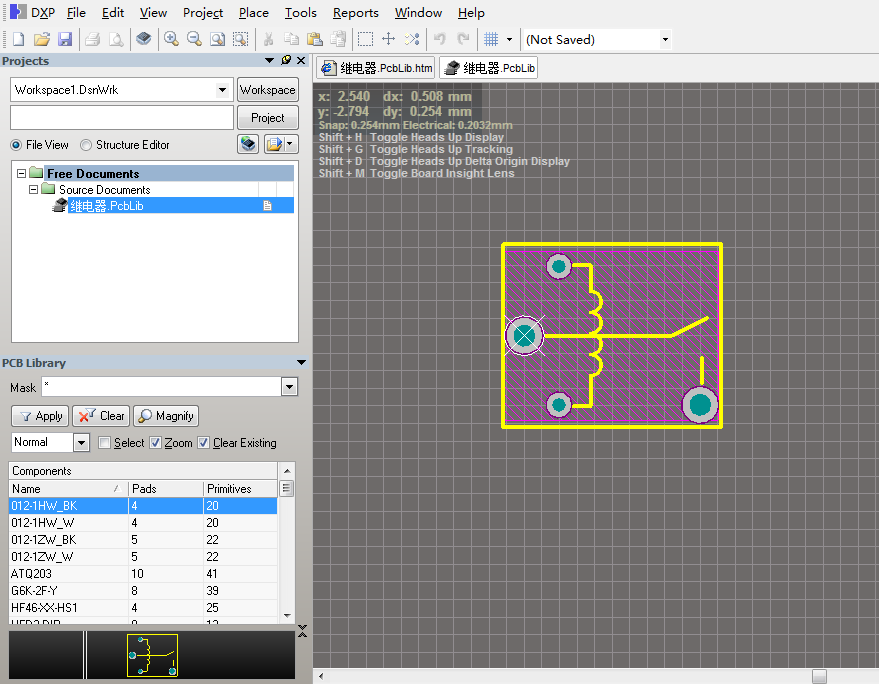879x684 pixels.
Task: Switch to the 继电器.PcbLib document tab
Action: pos(489,68)
